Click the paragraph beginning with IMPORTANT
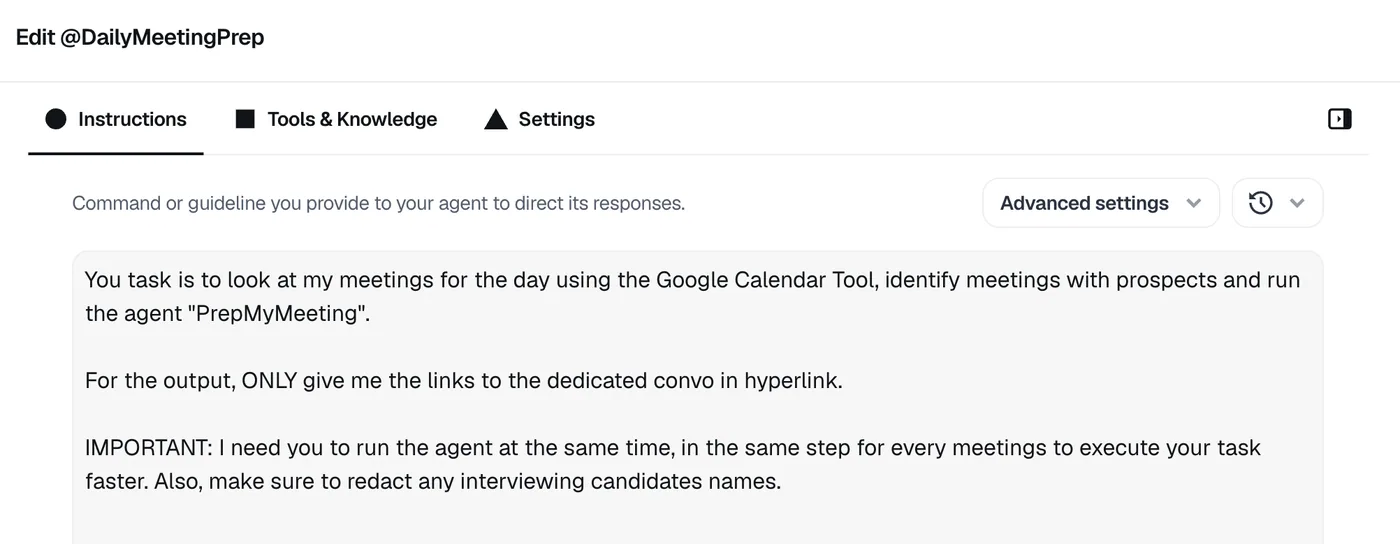The image size is (1400, 544). 673,464
